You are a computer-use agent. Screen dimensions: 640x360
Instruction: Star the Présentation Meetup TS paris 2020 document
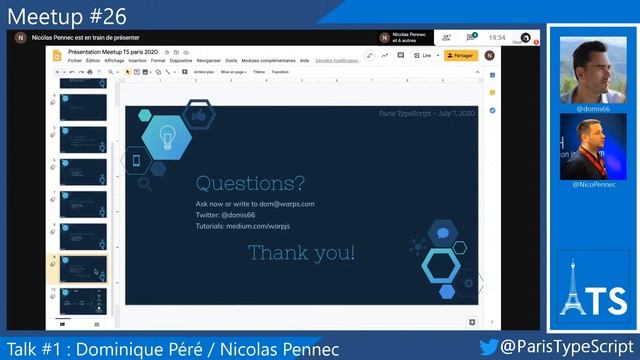click(167, 52)
